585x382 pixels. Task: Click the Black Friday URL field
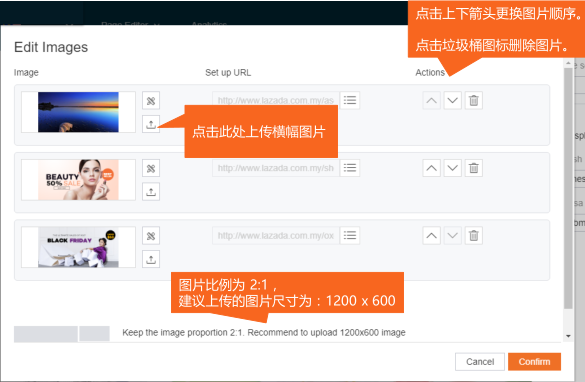point(276,235)
